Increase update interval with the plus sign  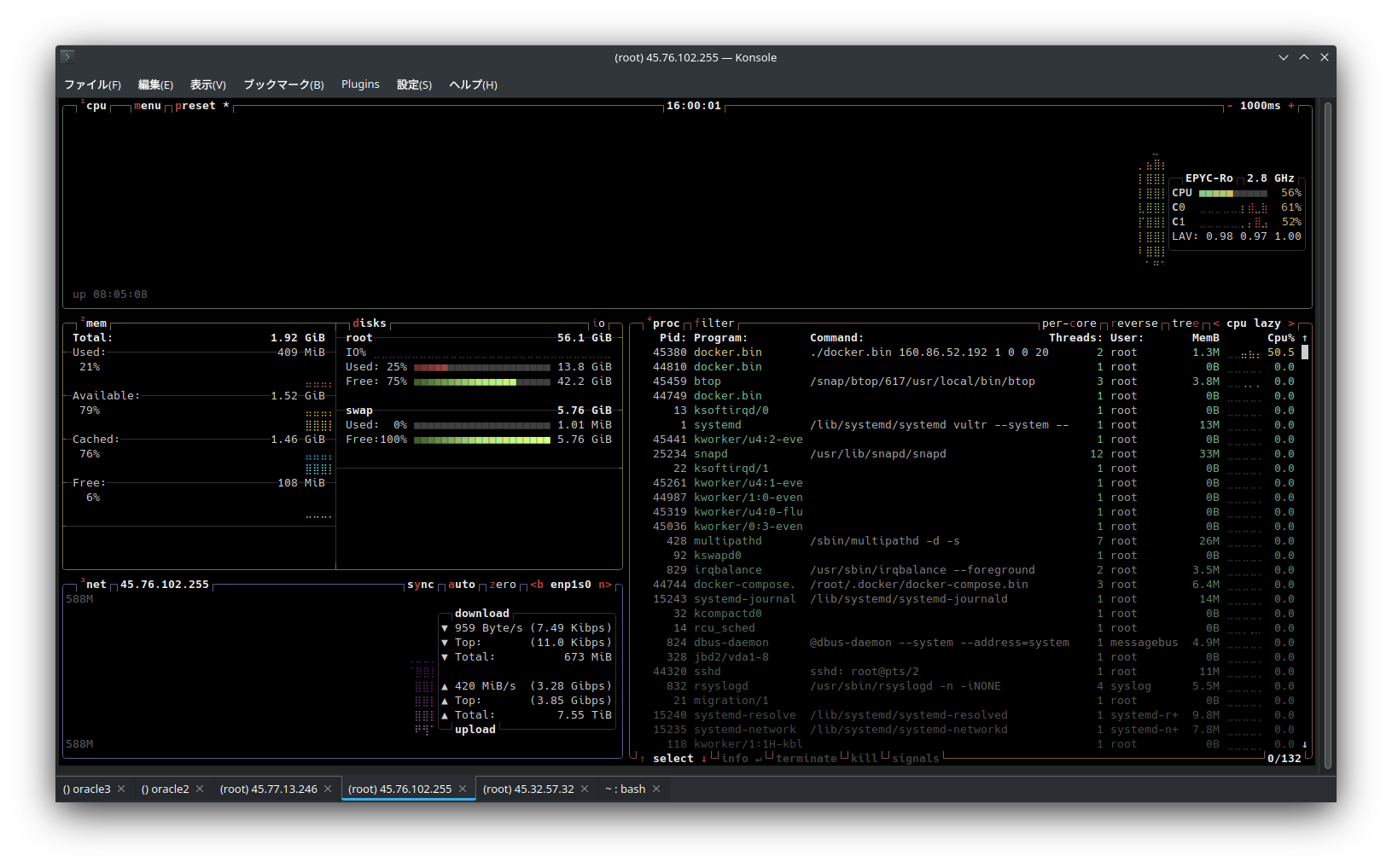point(1291,106)
